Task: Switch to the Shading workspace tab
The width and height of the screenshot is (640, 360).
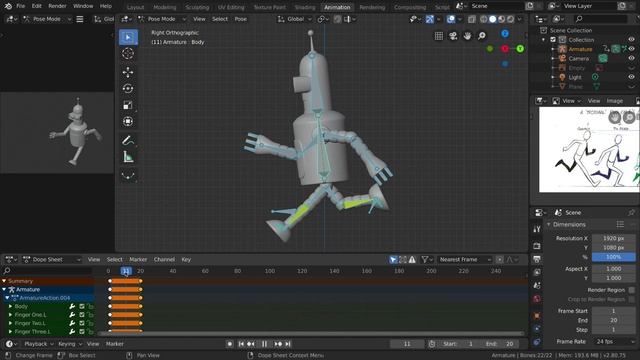Action: 305,7
